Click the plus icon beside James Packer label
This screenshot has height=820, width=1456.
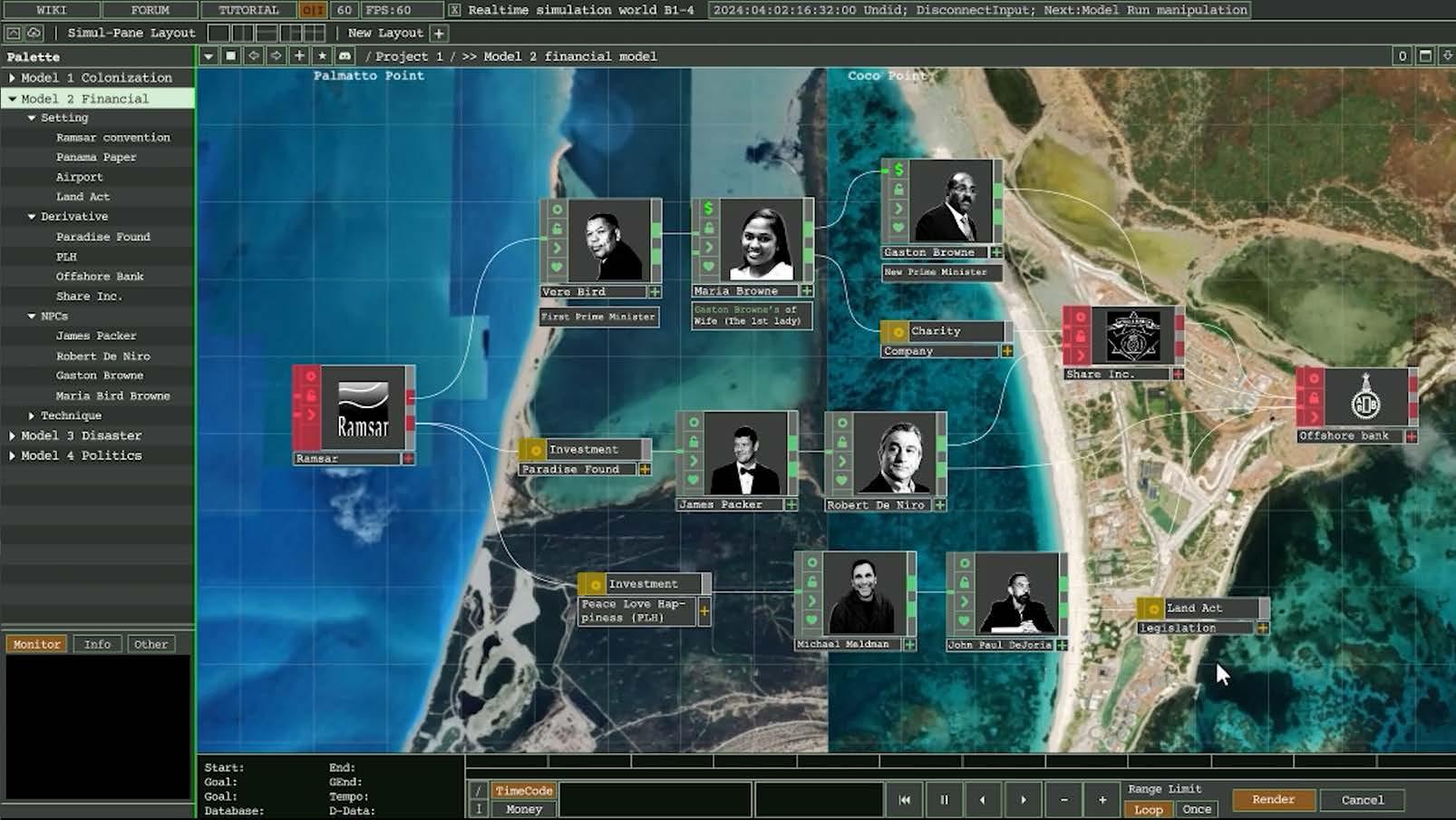(x=791, y=504)
